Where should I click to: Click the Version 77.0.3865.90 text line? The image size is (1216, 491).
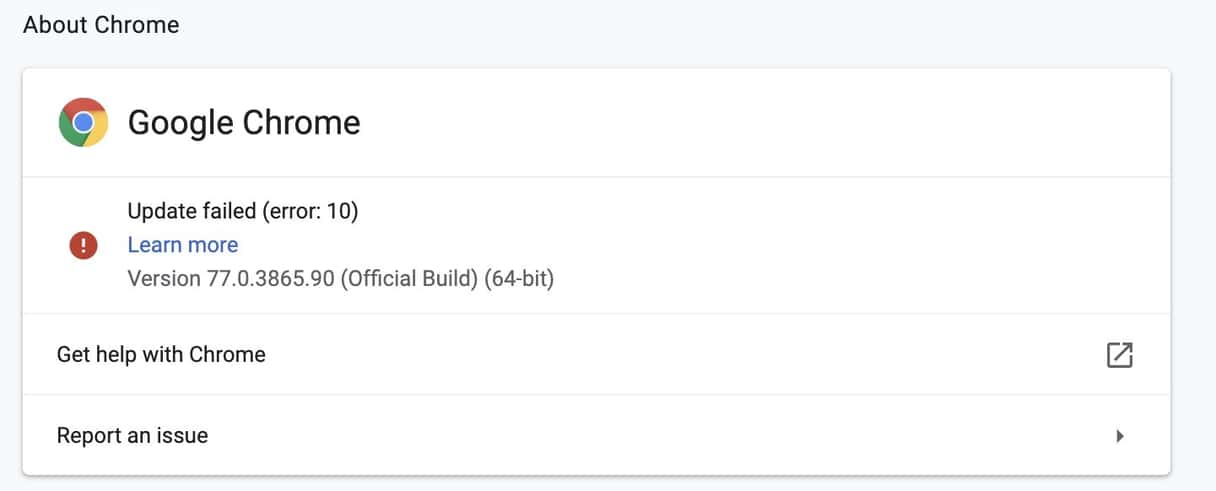pos(341,278)
